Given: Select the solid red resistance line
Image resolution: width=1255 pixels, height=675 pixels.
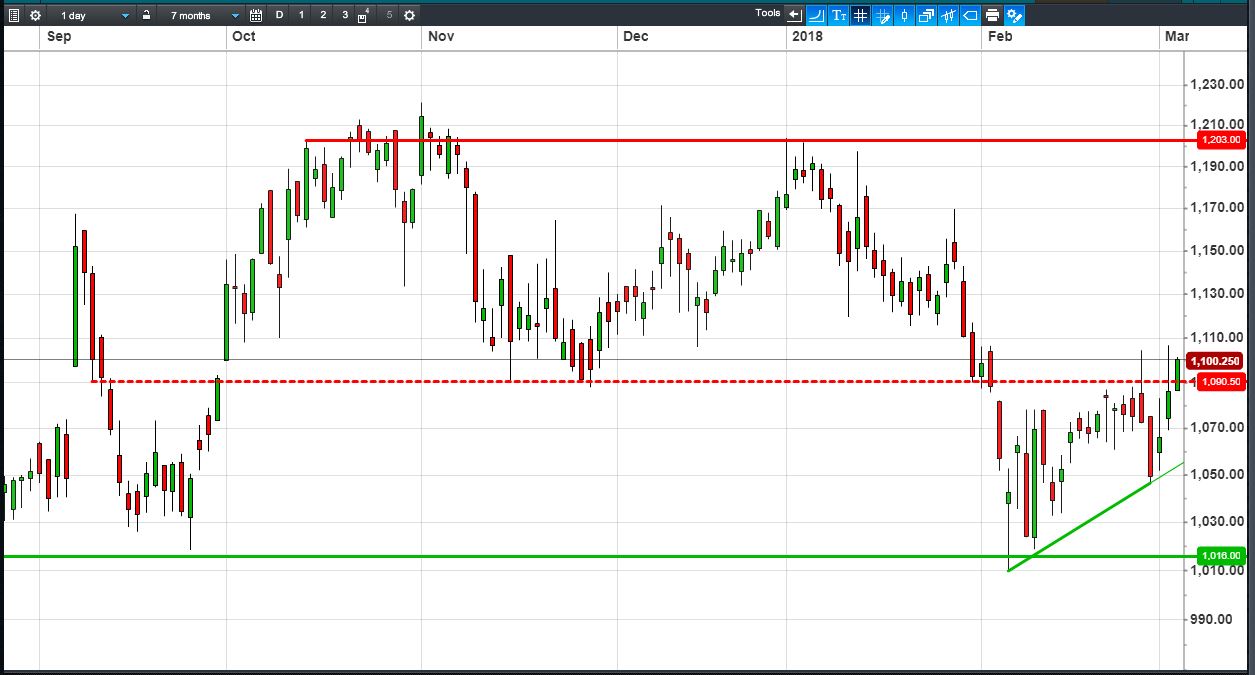Looking at the screenshot, I should tap(750, 140).
